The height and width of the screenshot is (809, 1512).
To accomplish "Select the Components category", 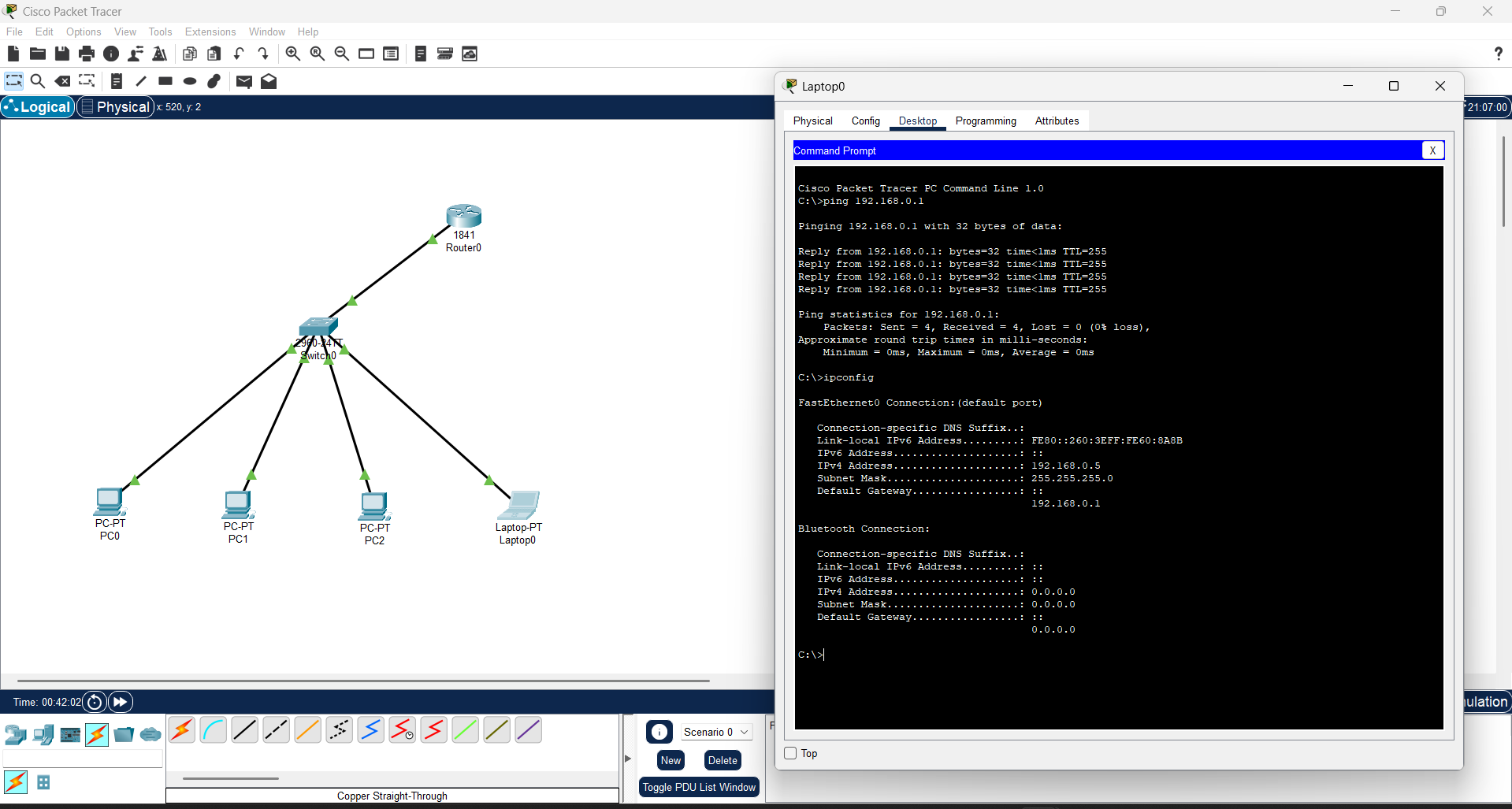I will 70,735.
